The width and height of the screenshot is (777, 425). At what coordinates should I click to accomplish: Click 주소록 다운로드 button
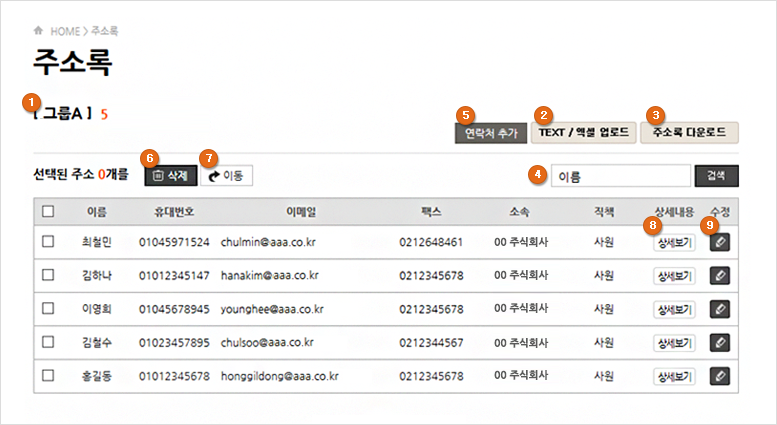(689, 133)
